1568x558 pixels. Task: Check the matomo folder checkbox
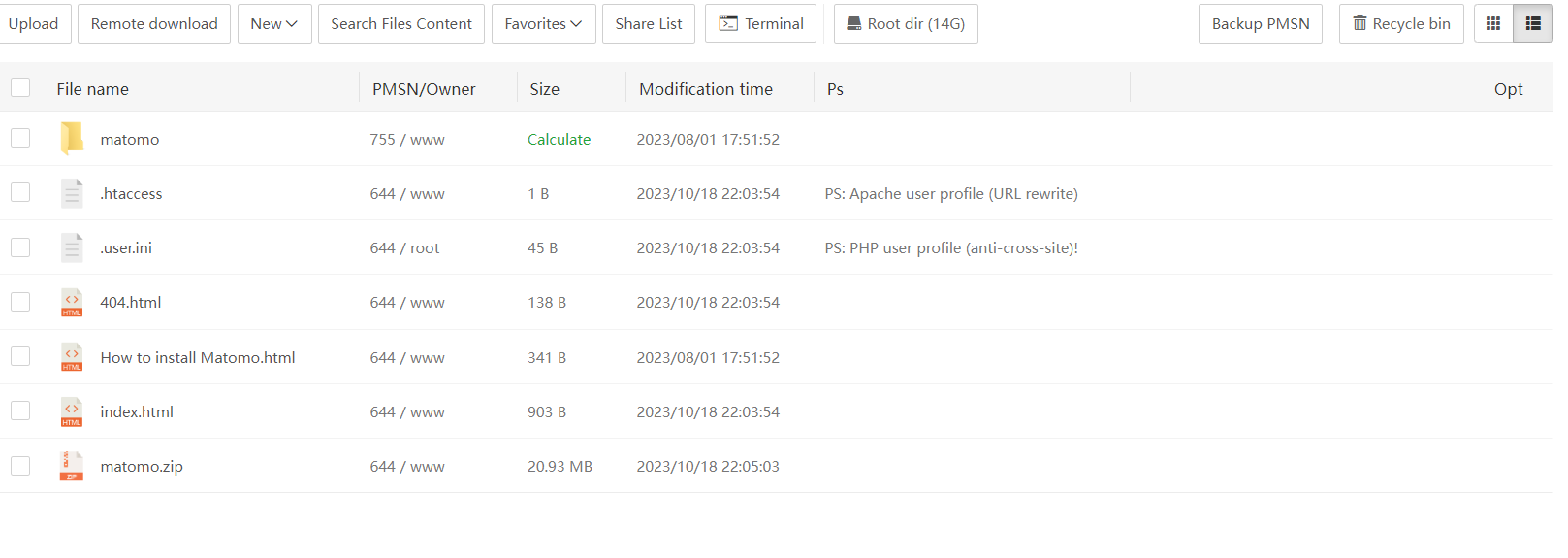tap(20, 139)
